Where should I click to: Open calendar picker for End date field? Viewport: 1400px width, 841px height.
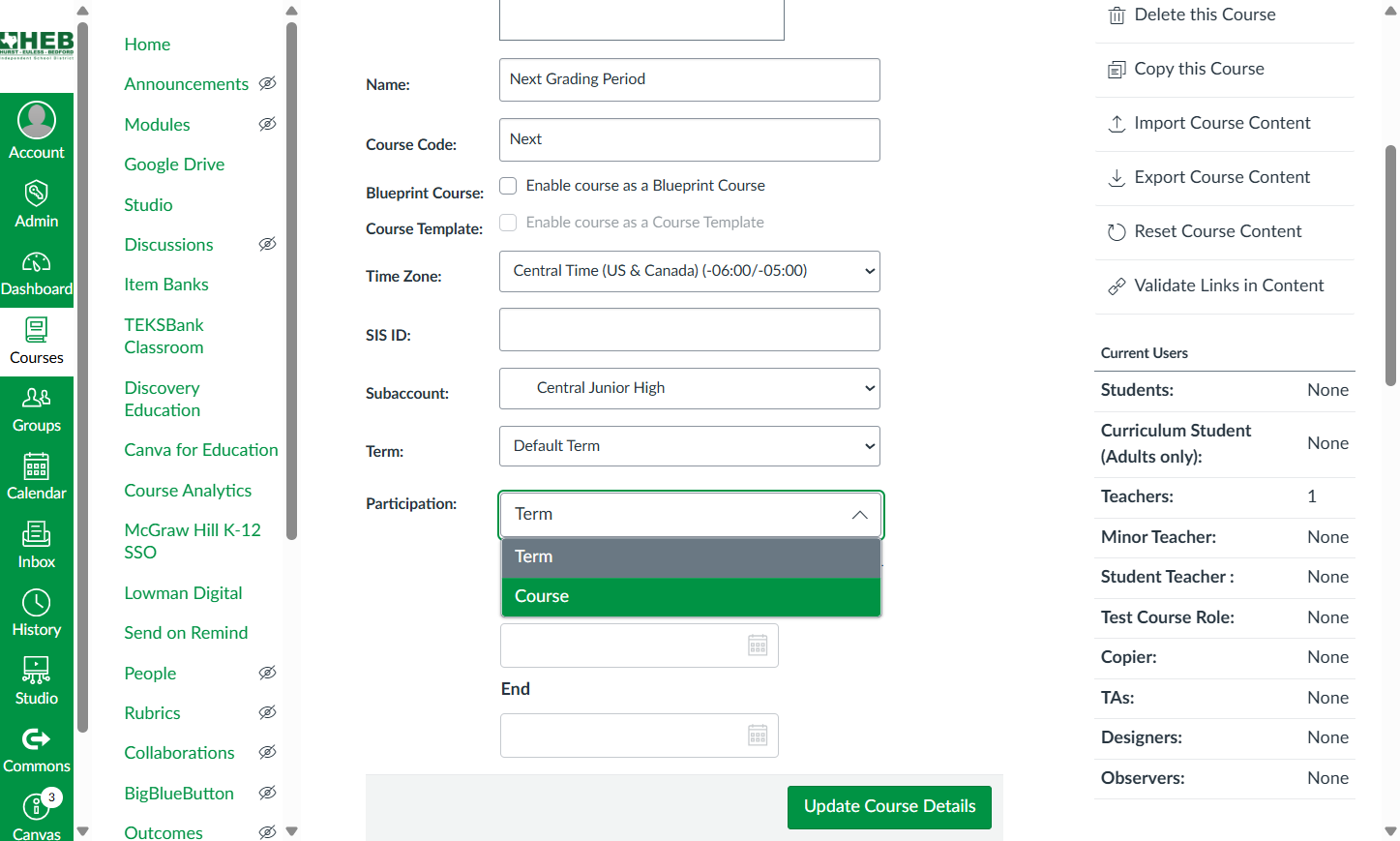pos(758,736)
